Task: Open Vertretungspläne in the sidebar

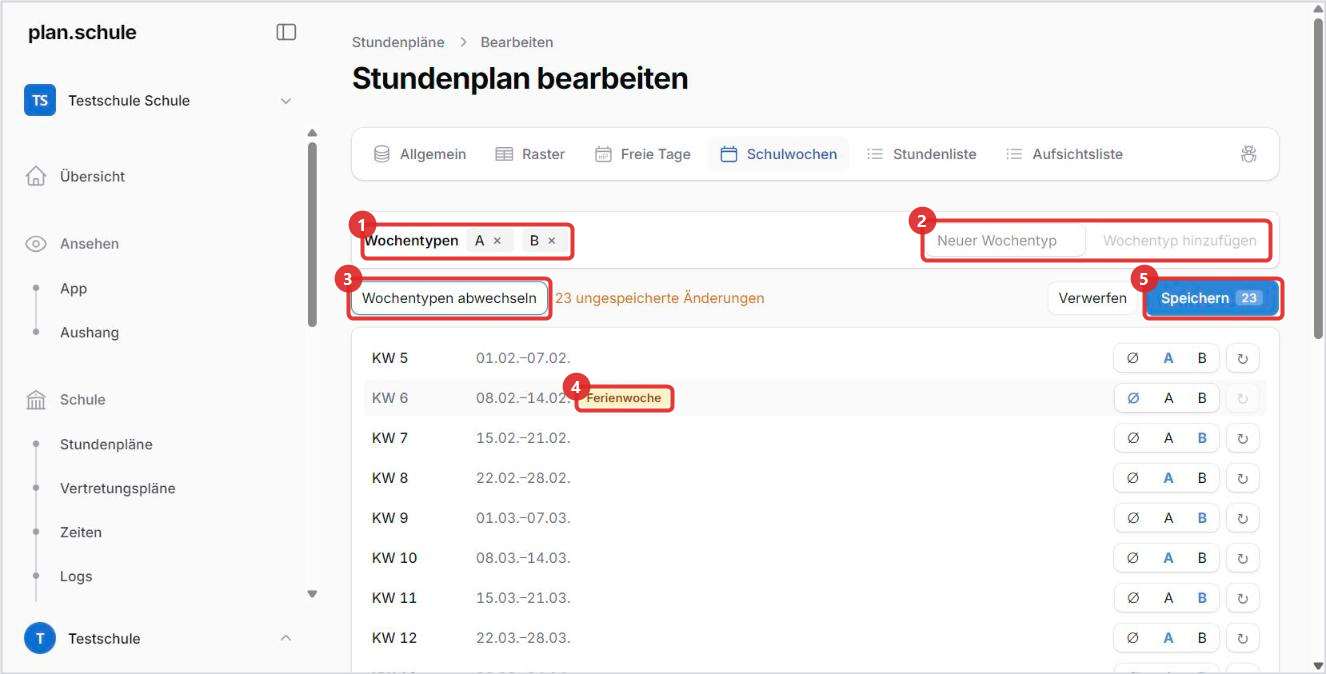Action: click(117, 488)
